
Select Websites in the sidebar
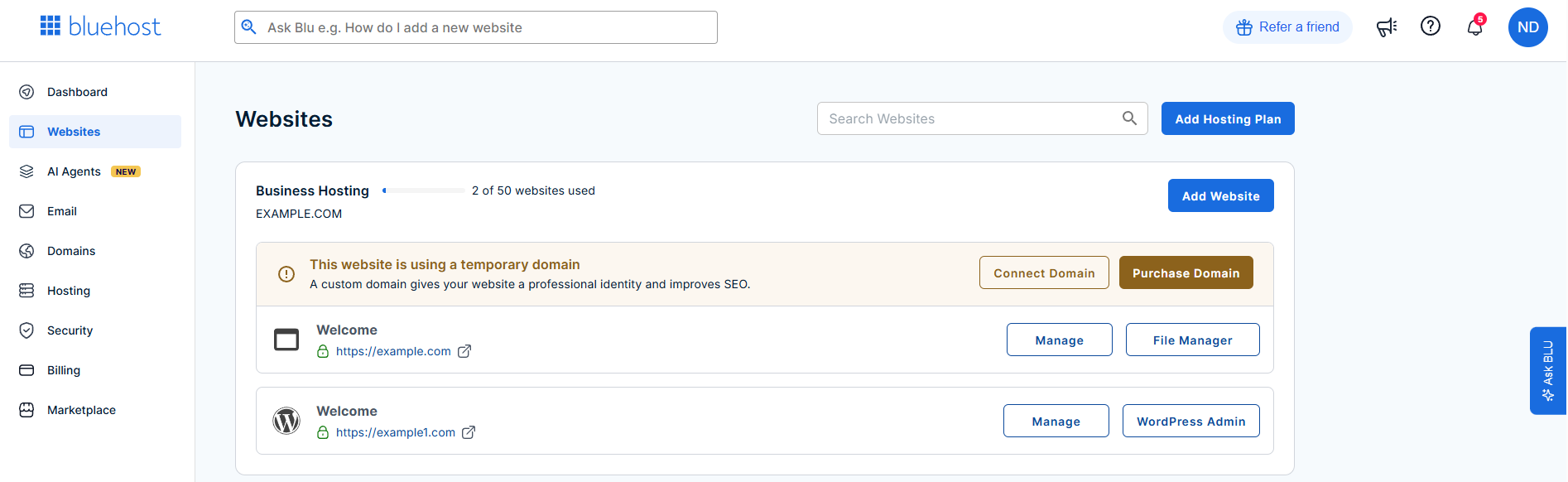pyautogui.click(x=95, y=132)
